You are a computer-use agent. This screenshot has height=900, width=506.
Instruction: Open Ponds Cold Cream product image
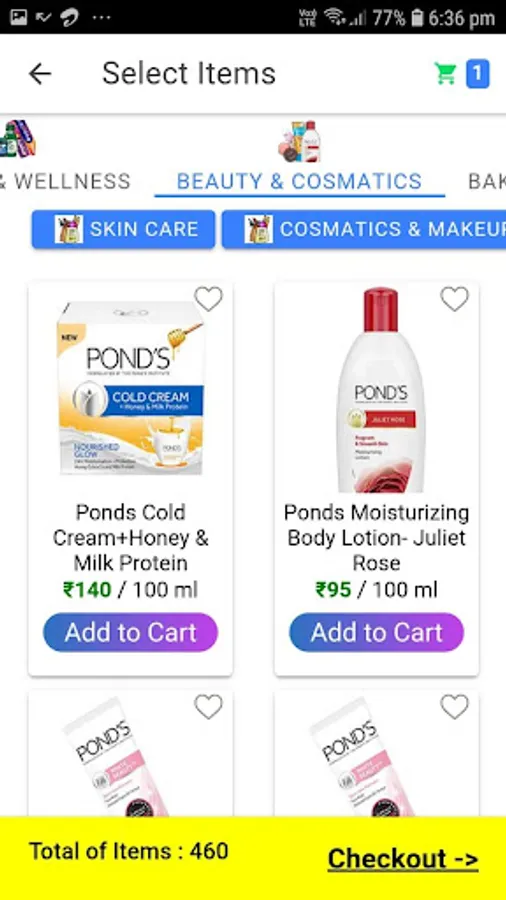coord(130,389)
